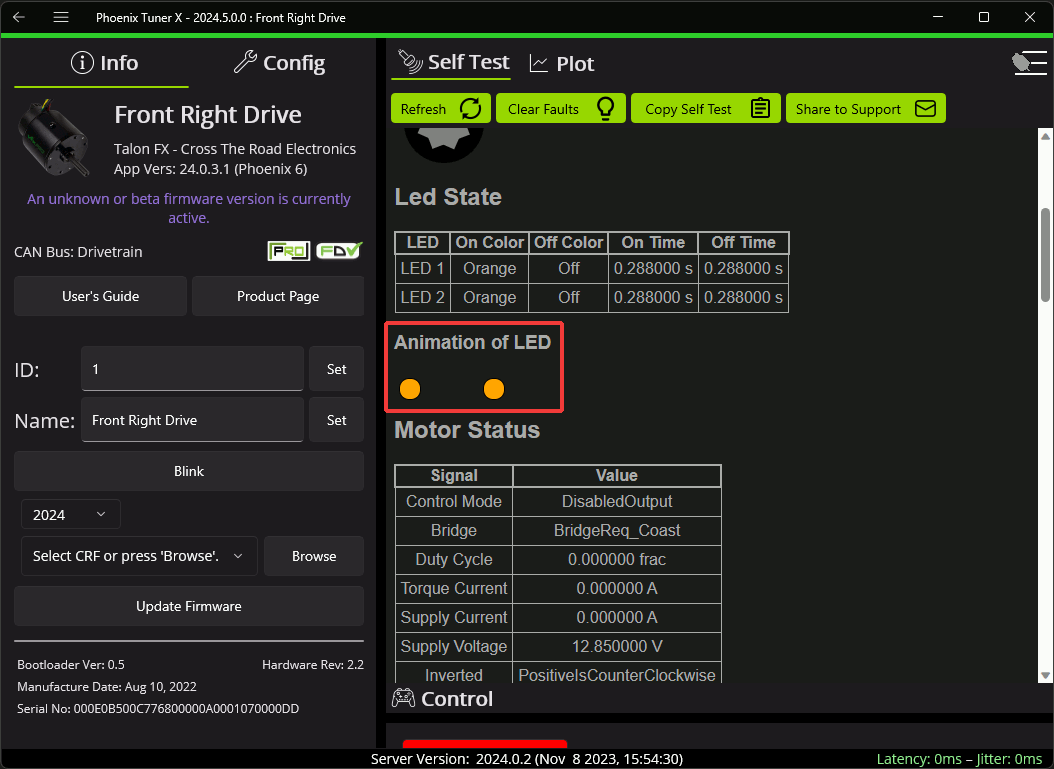Click the Serial No text
The image size is (1054, 769).
click(x=158, y=709)
